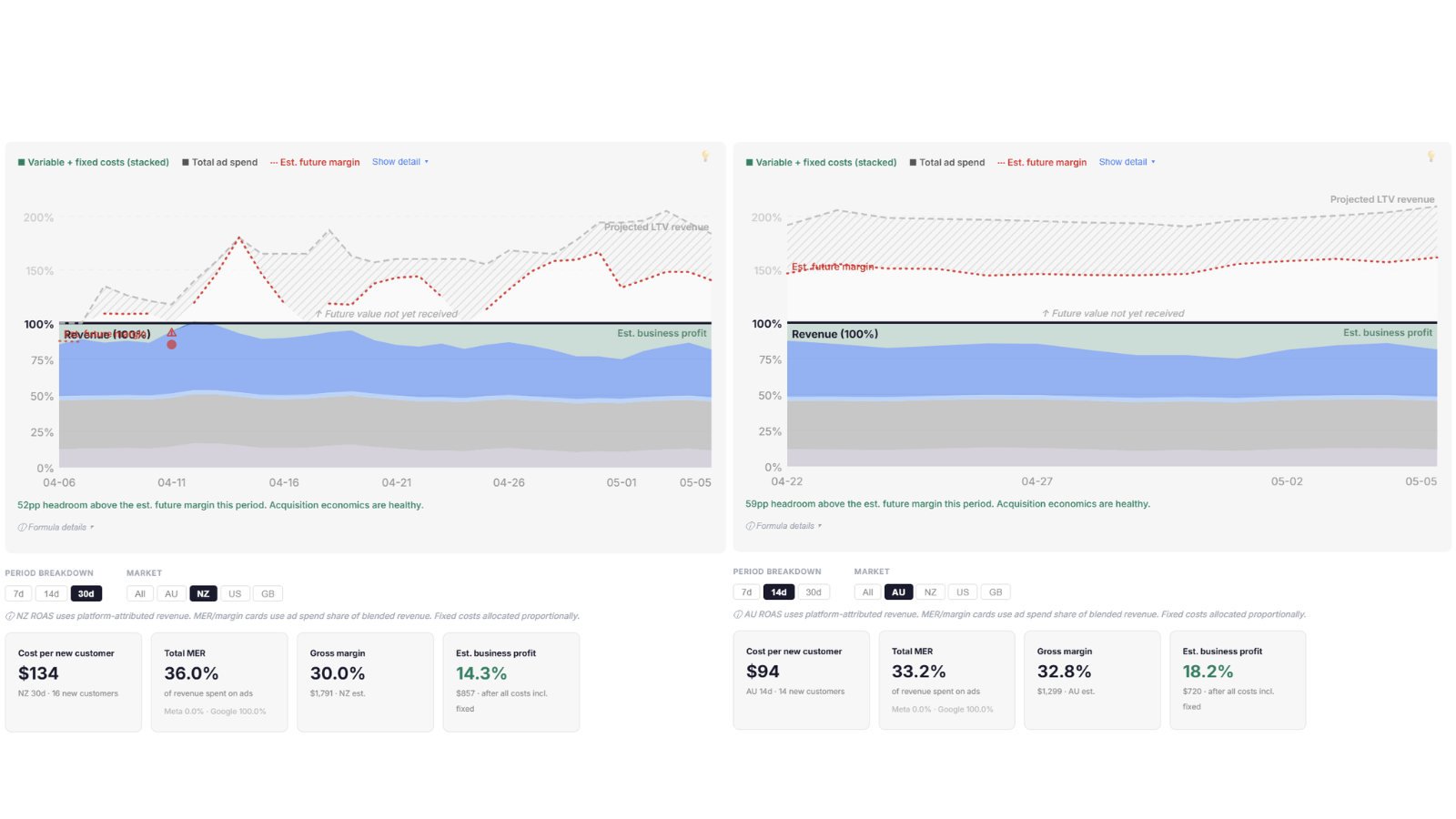Click the info icon beside left Formula details
This screenshot has width=1456, height=819.
[x=22, y=528]
